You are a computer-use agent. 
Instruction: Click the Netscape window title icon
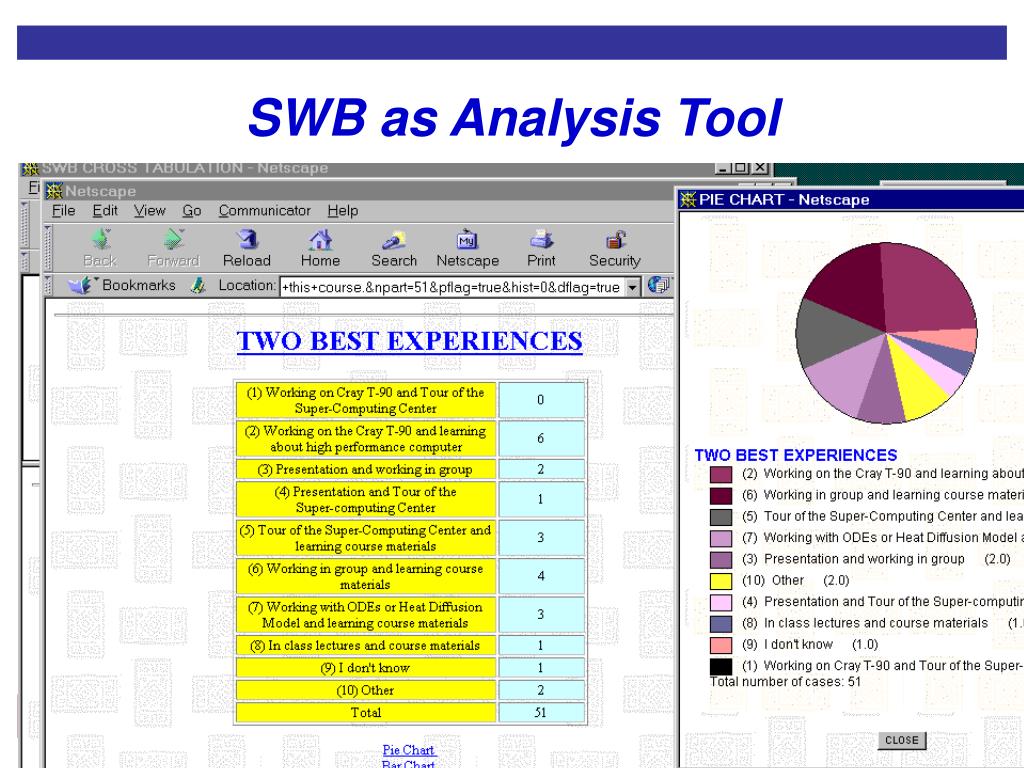55,191
